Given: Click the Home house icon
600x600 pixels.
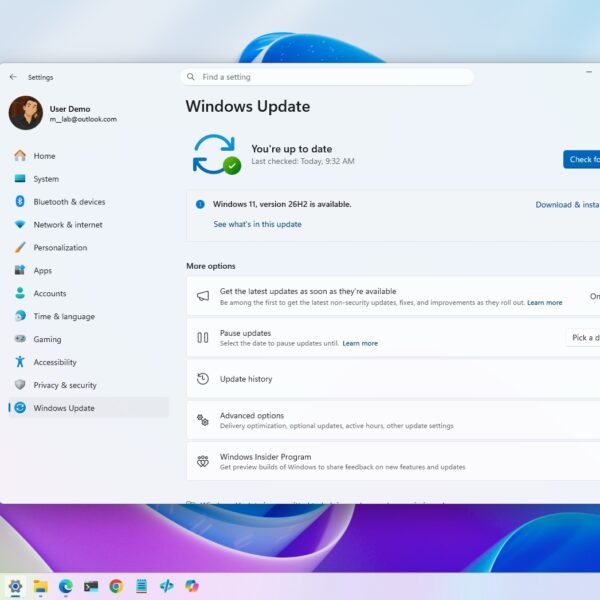Looking at the screenshot, I should click(x=20, y=155).
